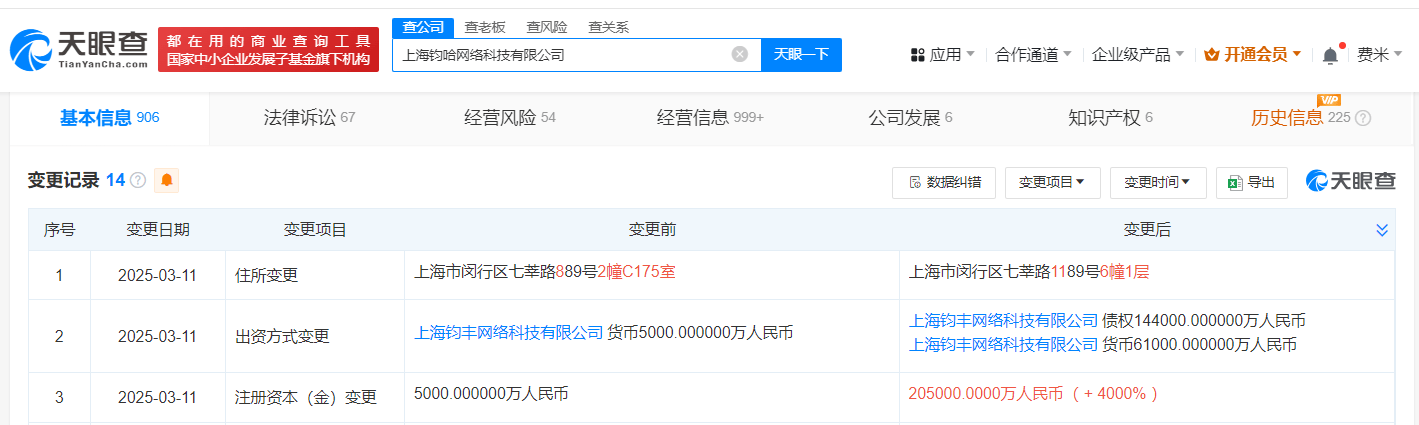Image resolution: width=1419 pixels, height=425 pixels.
Task: Switch to the 公司发展 tab
Action: 910,118
